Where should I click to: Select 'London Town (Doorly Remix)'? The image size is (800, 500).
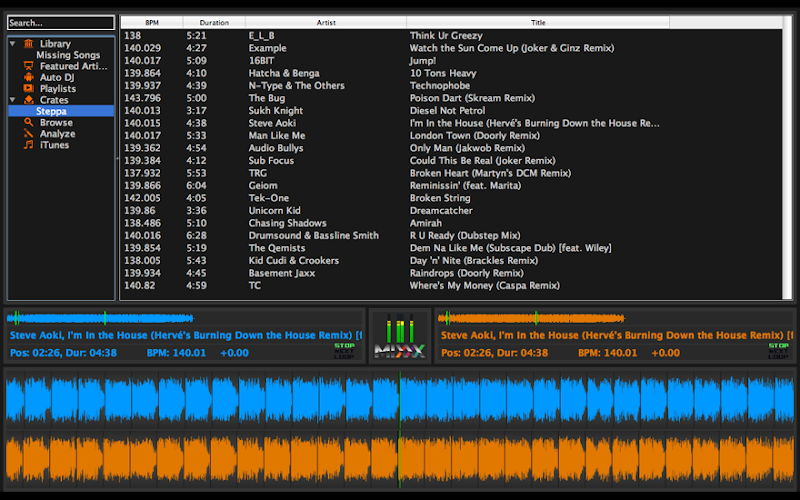tap(474, 136)
